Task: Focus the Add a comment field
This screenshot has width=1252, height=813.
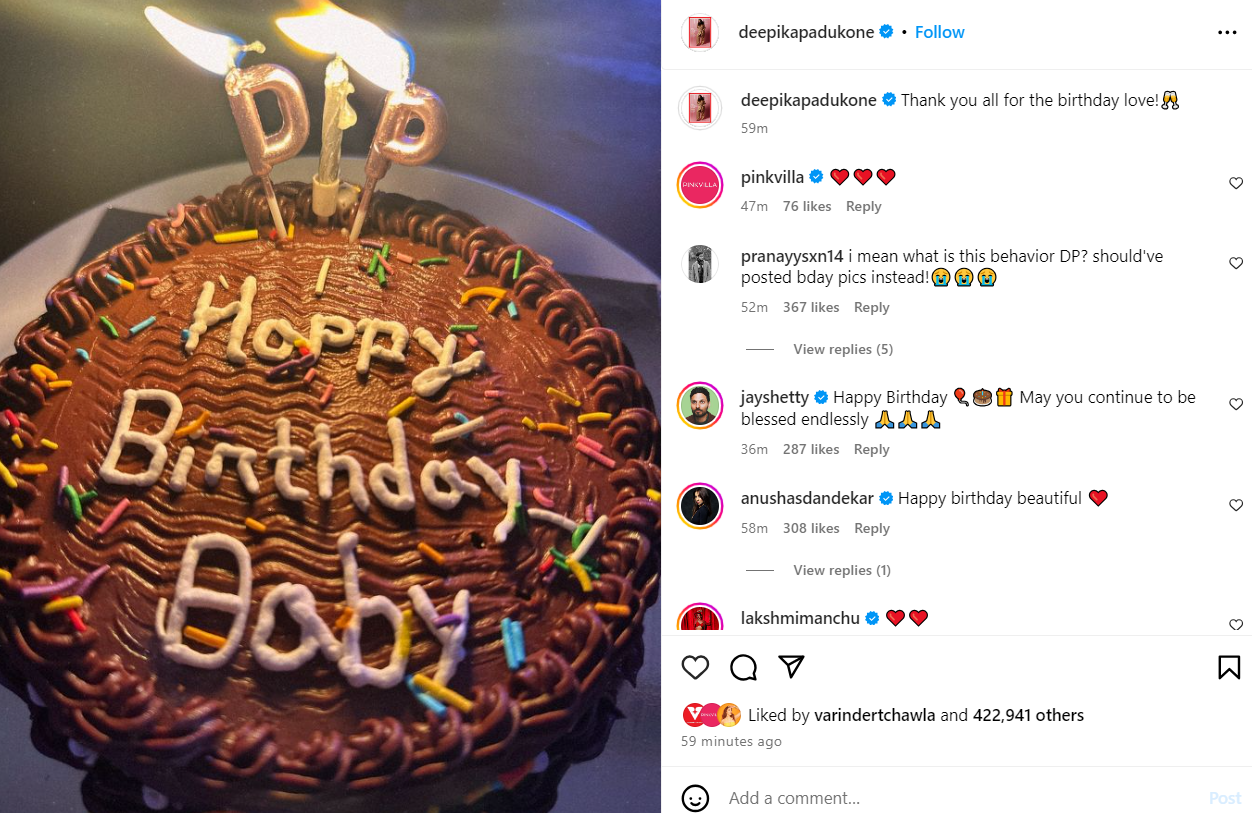Action: coord(960,798)
